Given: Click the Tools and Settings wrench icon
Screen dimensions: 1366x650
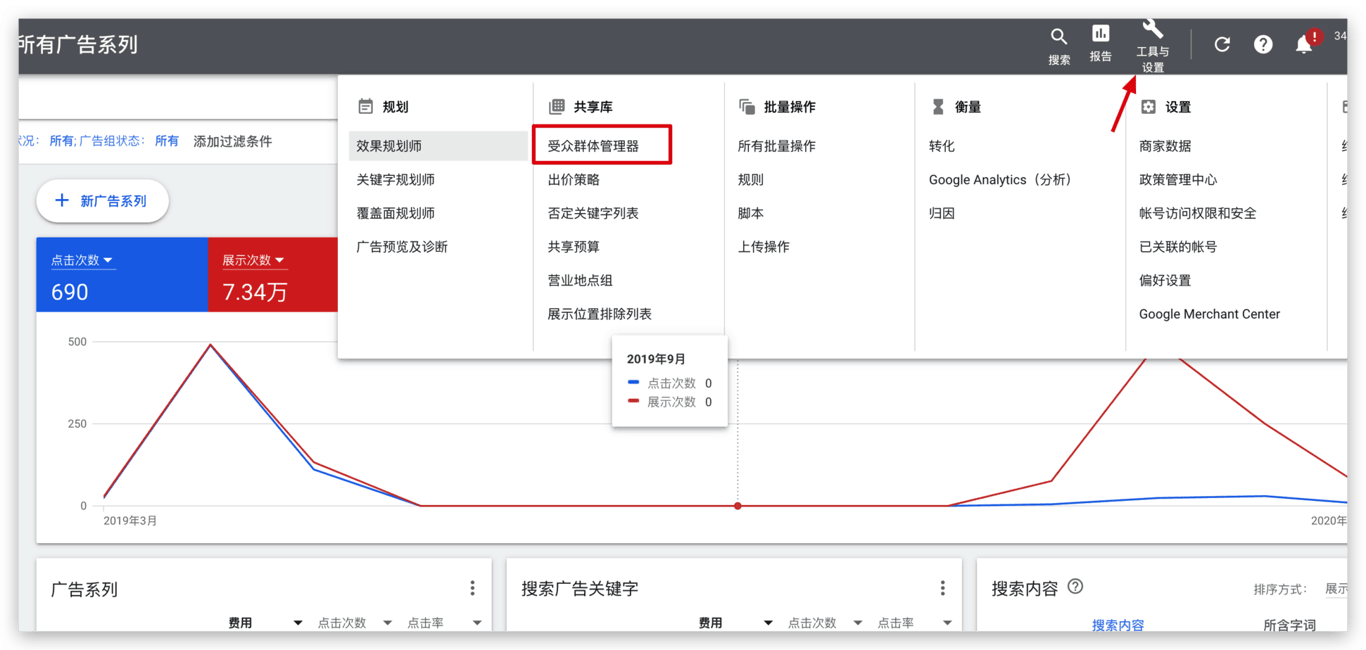Looking at the screenshot, I should coord(1152,29).
